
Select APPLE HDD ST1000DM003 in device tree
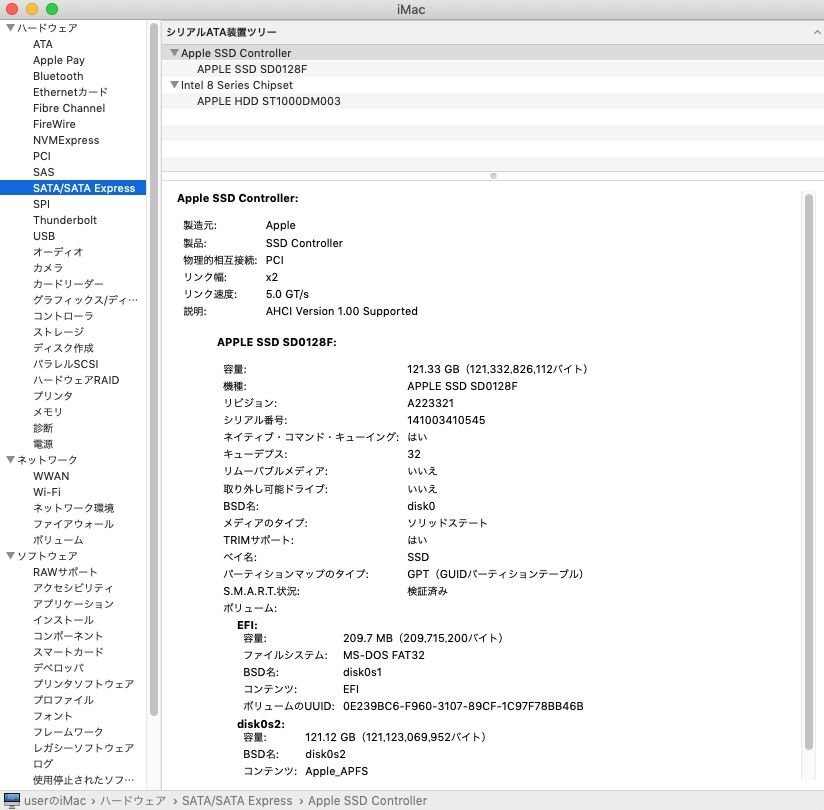pyautogui.click(x=268, y=101)
